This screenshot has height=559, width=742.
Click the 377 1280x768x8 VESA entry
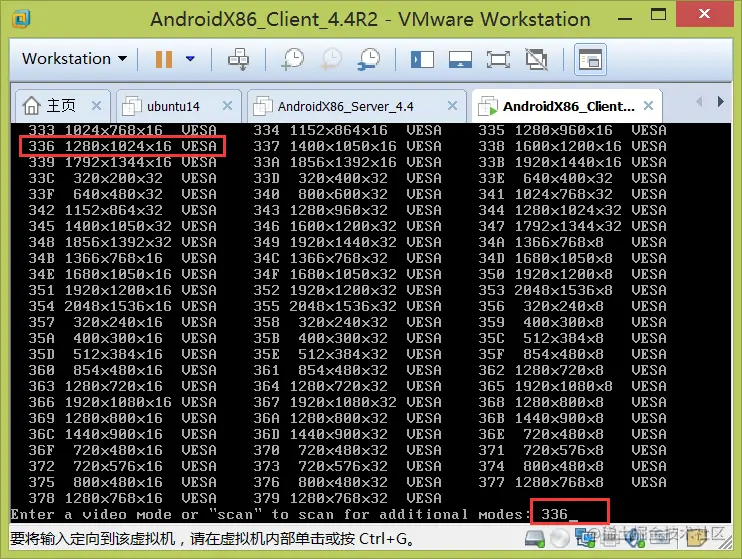(572, 482)
